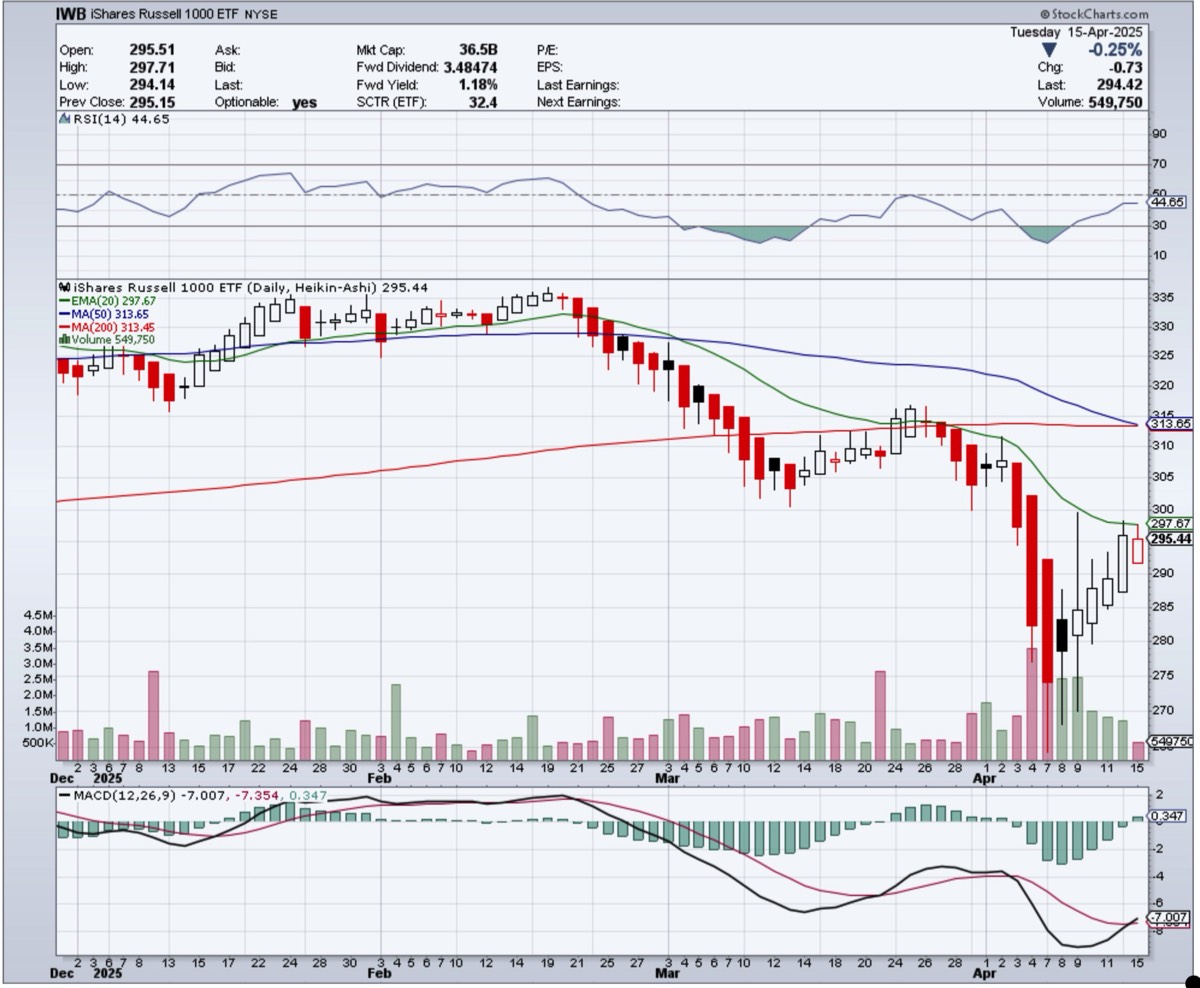Select the IWB ticker symbol
Image resolution: width=1200 pixels, height=988 pixels.
point(71,15)
